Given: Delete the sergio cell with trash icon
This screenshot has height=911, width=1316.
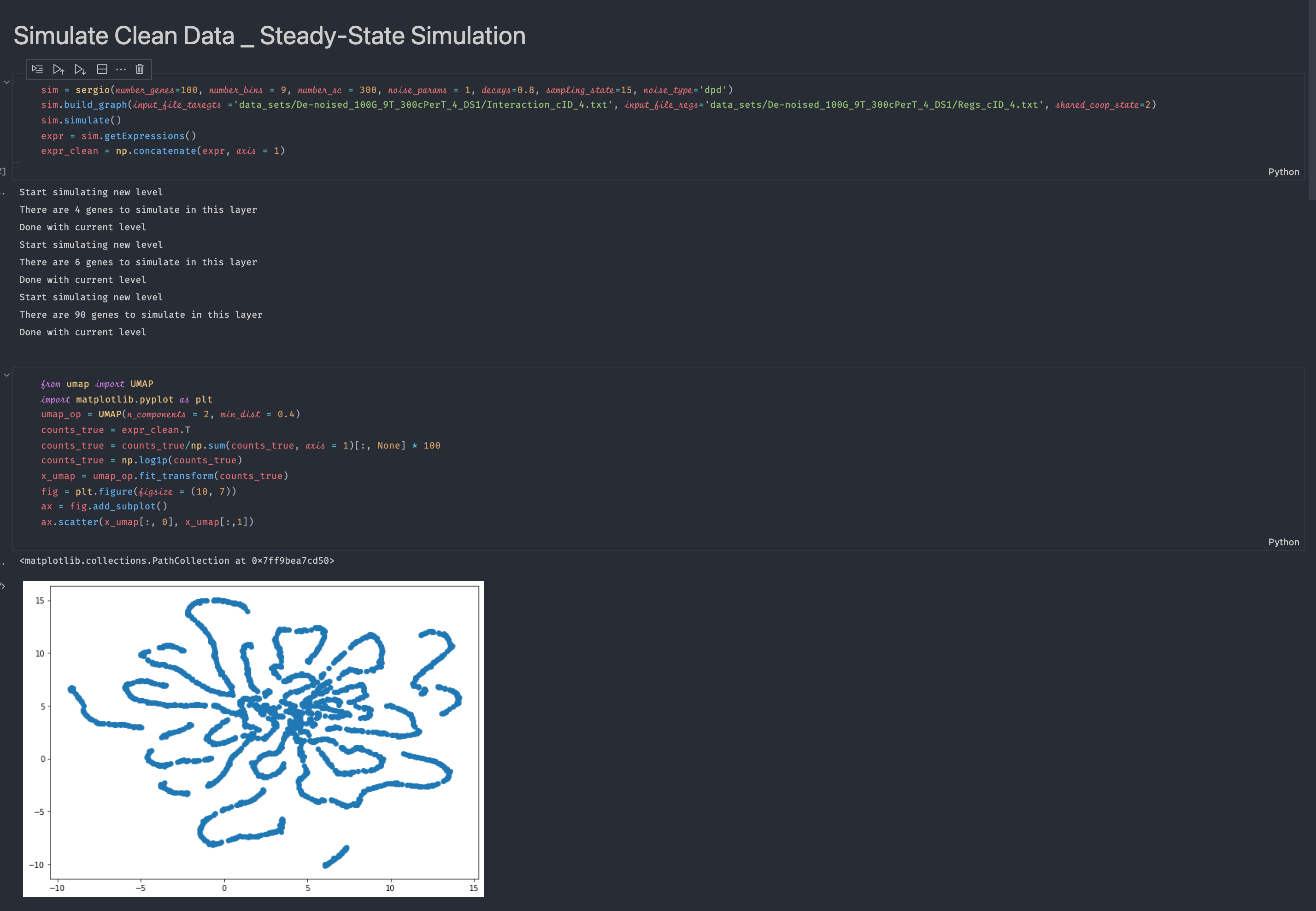Looking at the screenshot, I should (x=139, y=69).
